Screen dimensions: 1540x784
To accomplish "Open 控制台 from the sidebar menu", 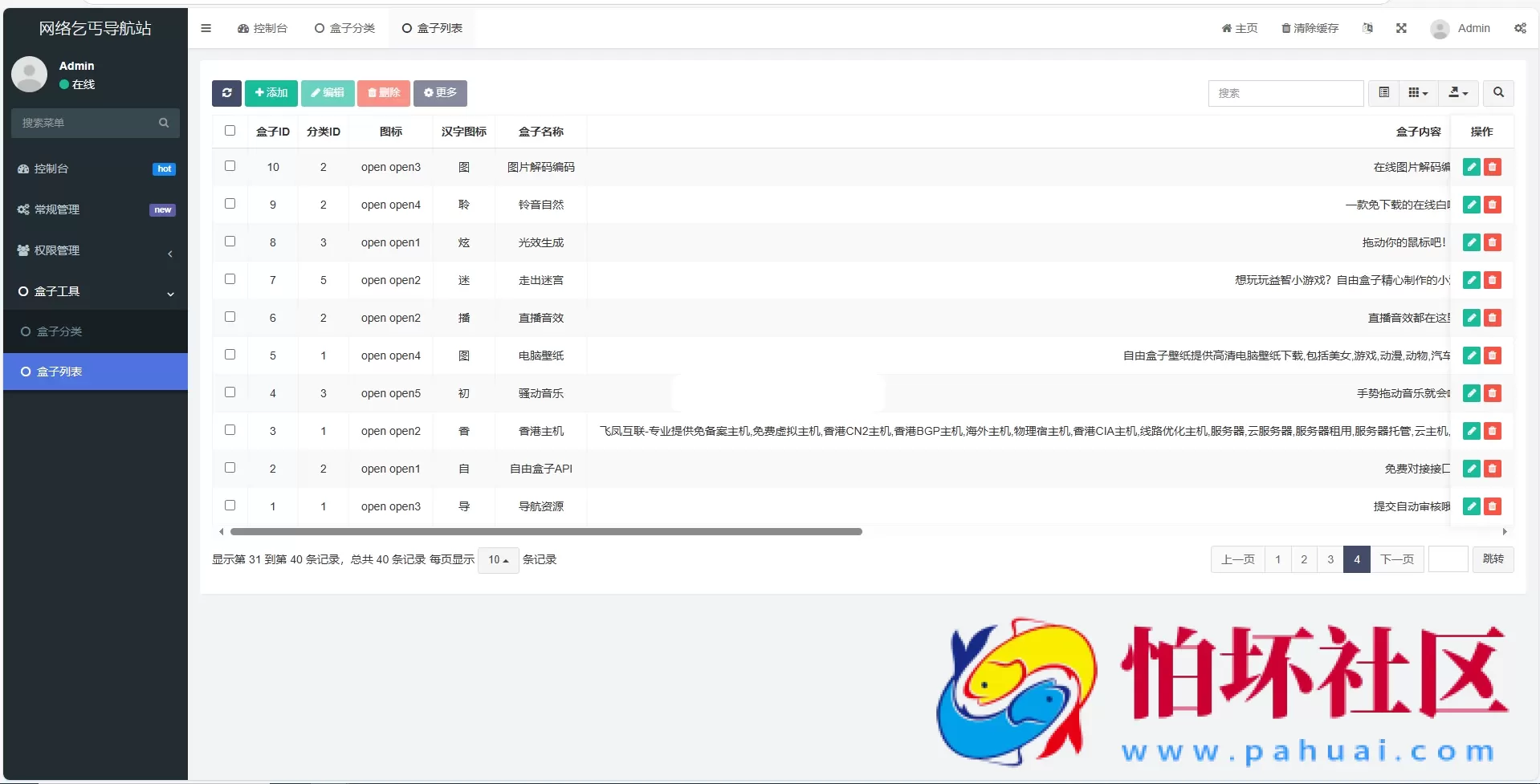I will pyautogui.click(x=54, y=169).
